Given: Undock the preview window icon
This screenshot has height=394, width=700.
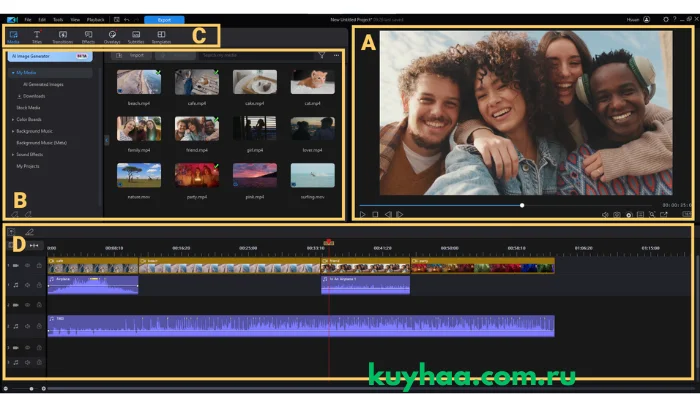Looking at the screenshot, I should 664,215.
